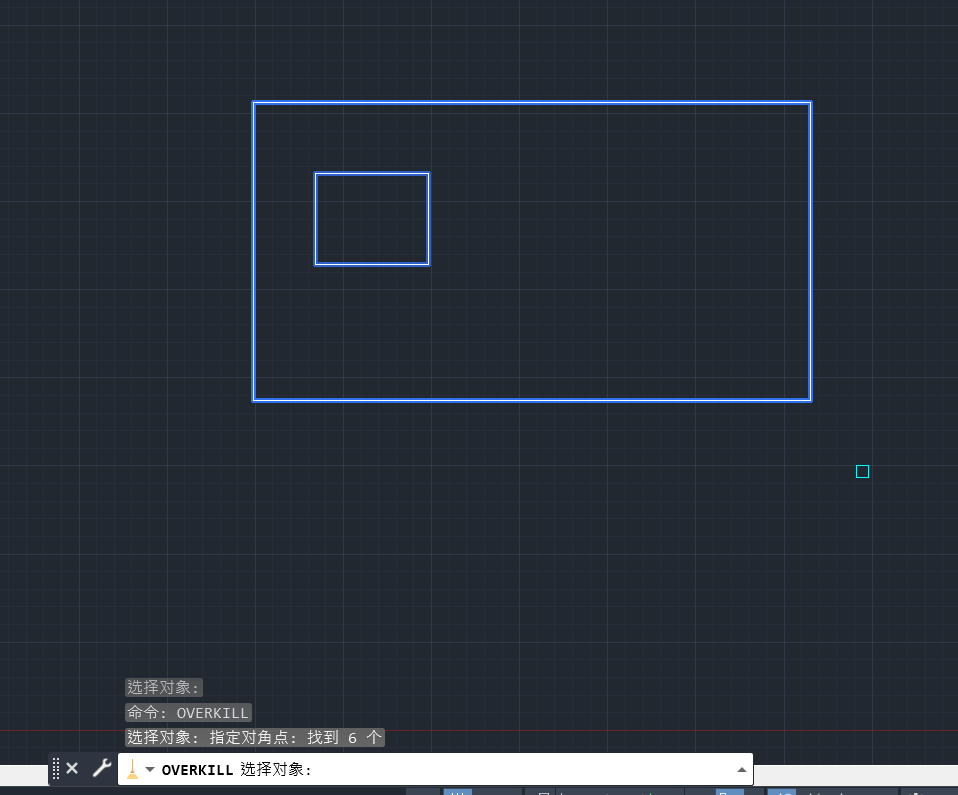Viewport: 958px width, 795px height.
Task: Click the OVERKILL broom icon
Action: 132,769
